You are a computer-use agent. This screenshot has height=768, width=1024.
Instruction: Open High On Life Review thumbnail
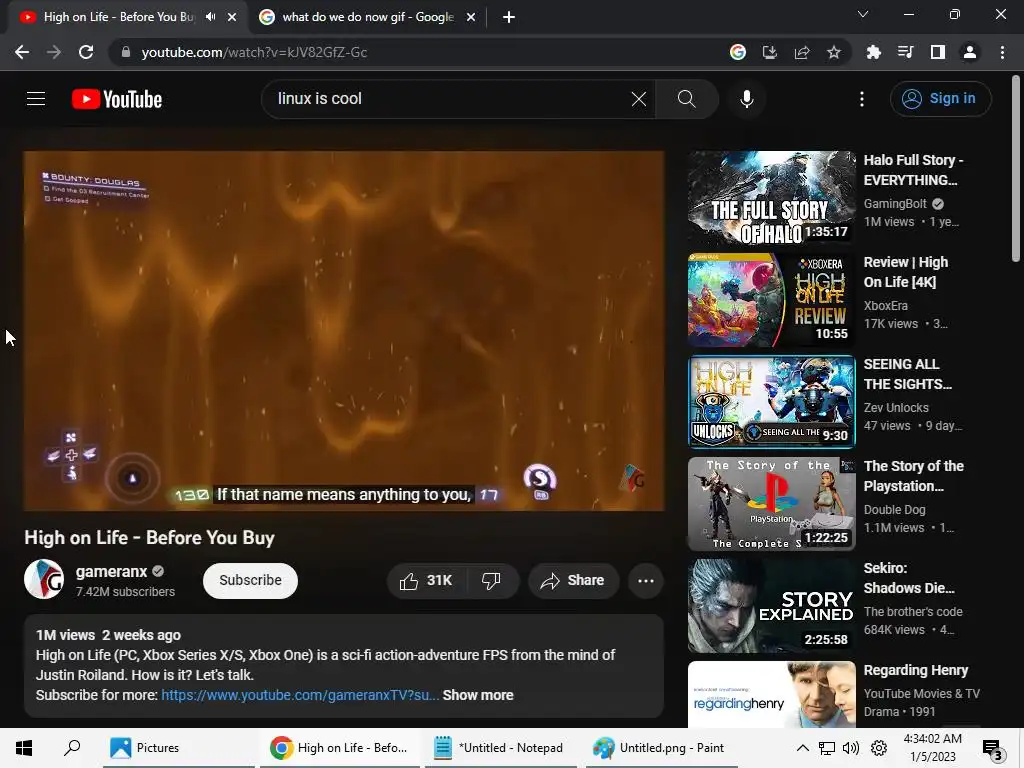[771, 300]
